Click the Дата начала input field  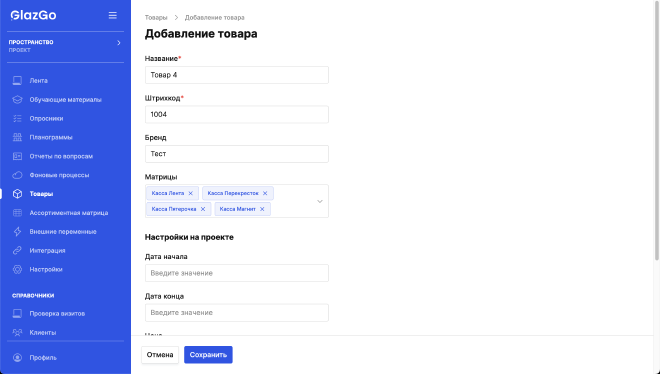[x=237, y=273]
